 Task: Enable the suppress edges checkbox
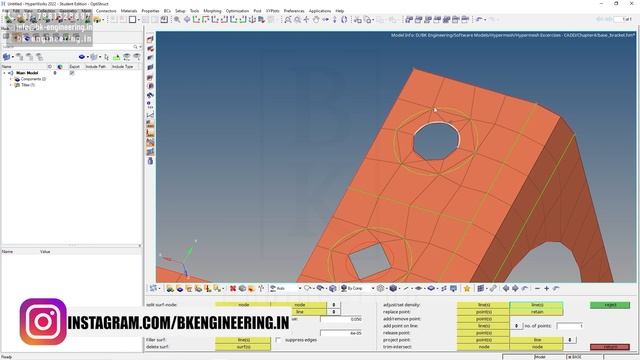pyautogui.click(x=278, y=340)
